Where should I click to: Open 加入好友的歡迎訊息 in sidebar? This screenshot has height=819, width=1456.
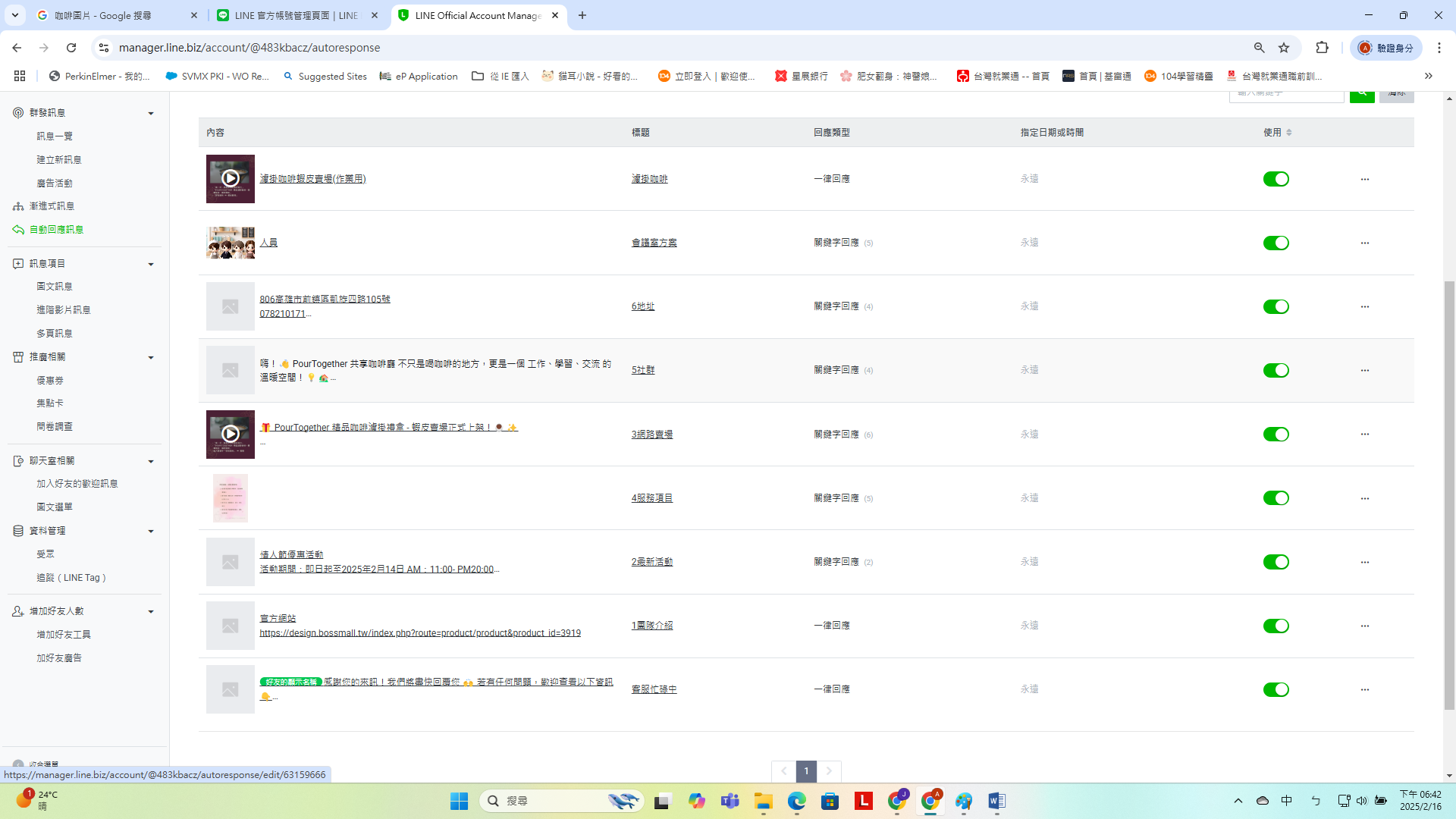(77, 484)
